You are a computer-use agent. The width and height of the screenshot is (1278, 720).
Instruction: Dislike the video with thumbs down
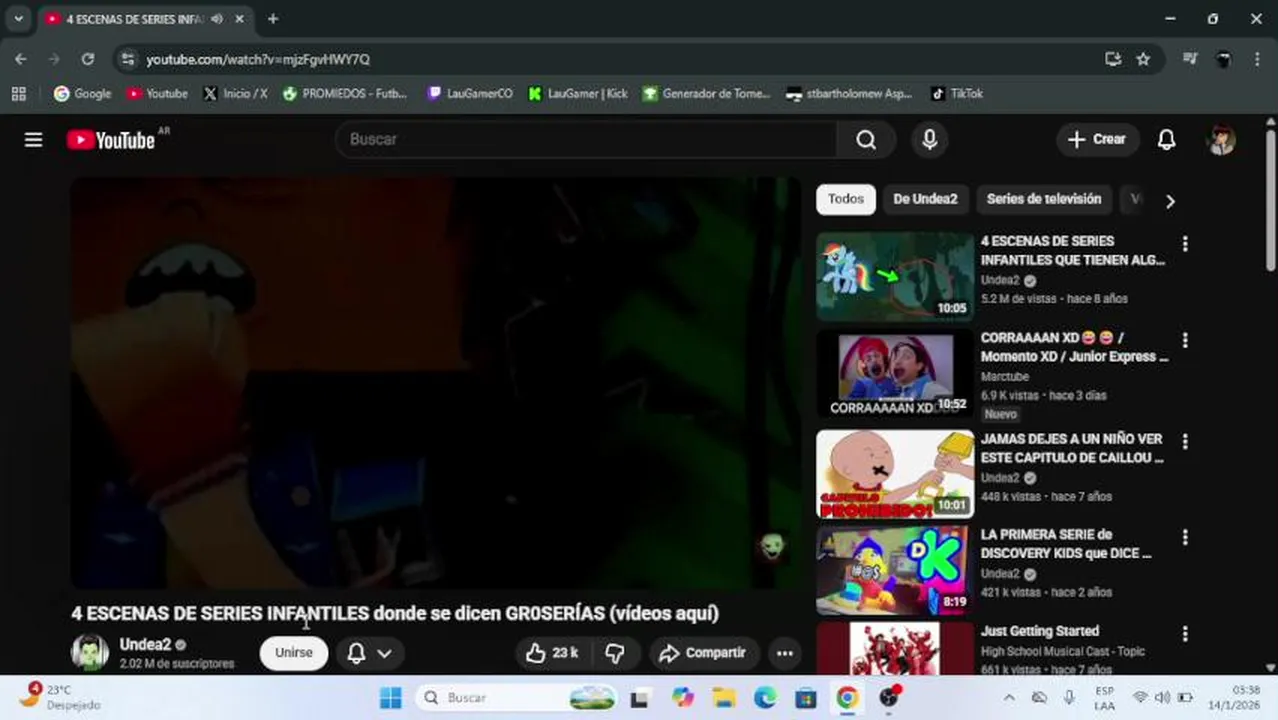point(615,653)
